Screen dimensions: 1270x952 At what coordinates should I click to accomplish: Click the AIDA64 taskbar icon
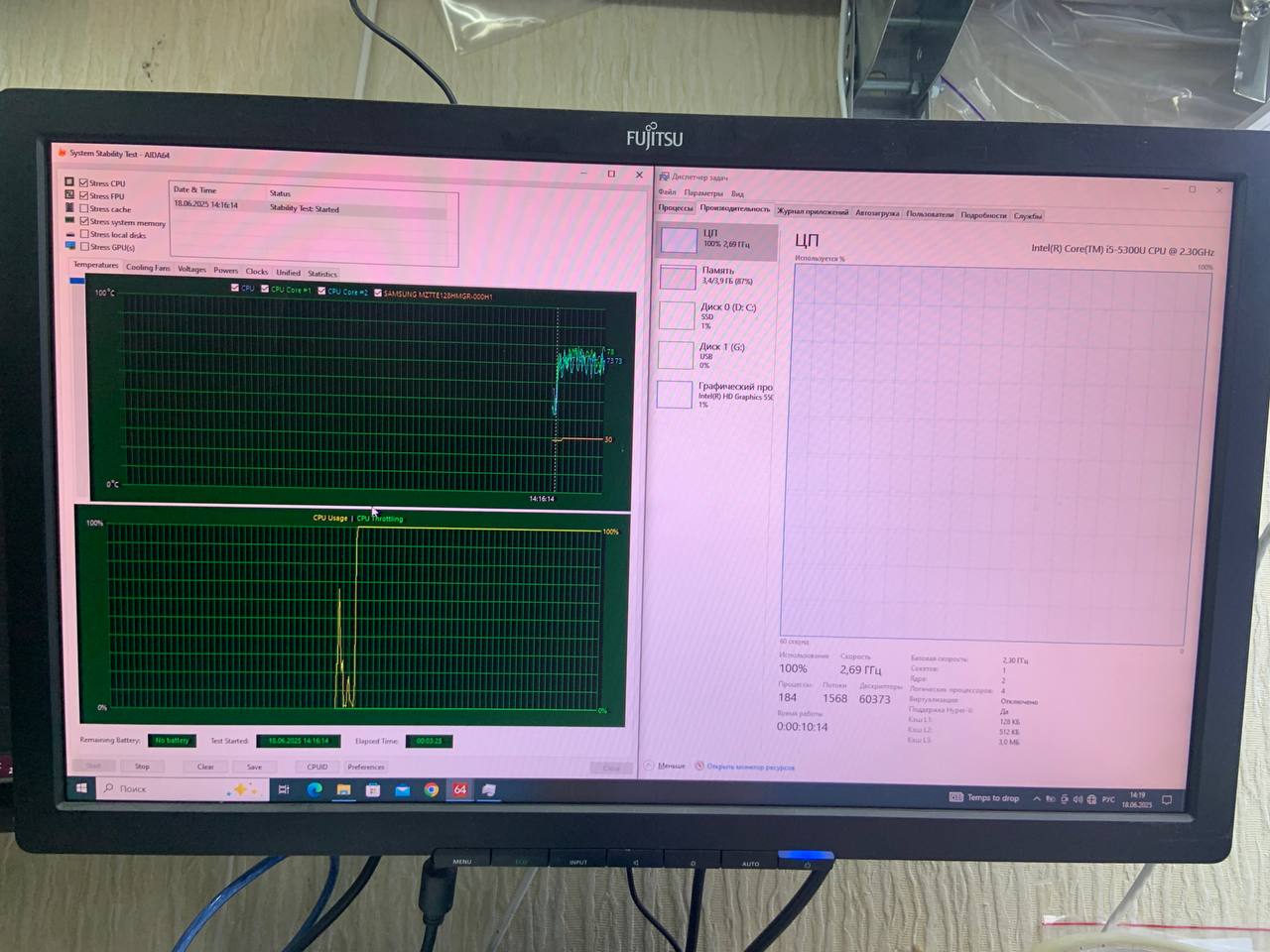pyautogui.click(x=460, y=790)
